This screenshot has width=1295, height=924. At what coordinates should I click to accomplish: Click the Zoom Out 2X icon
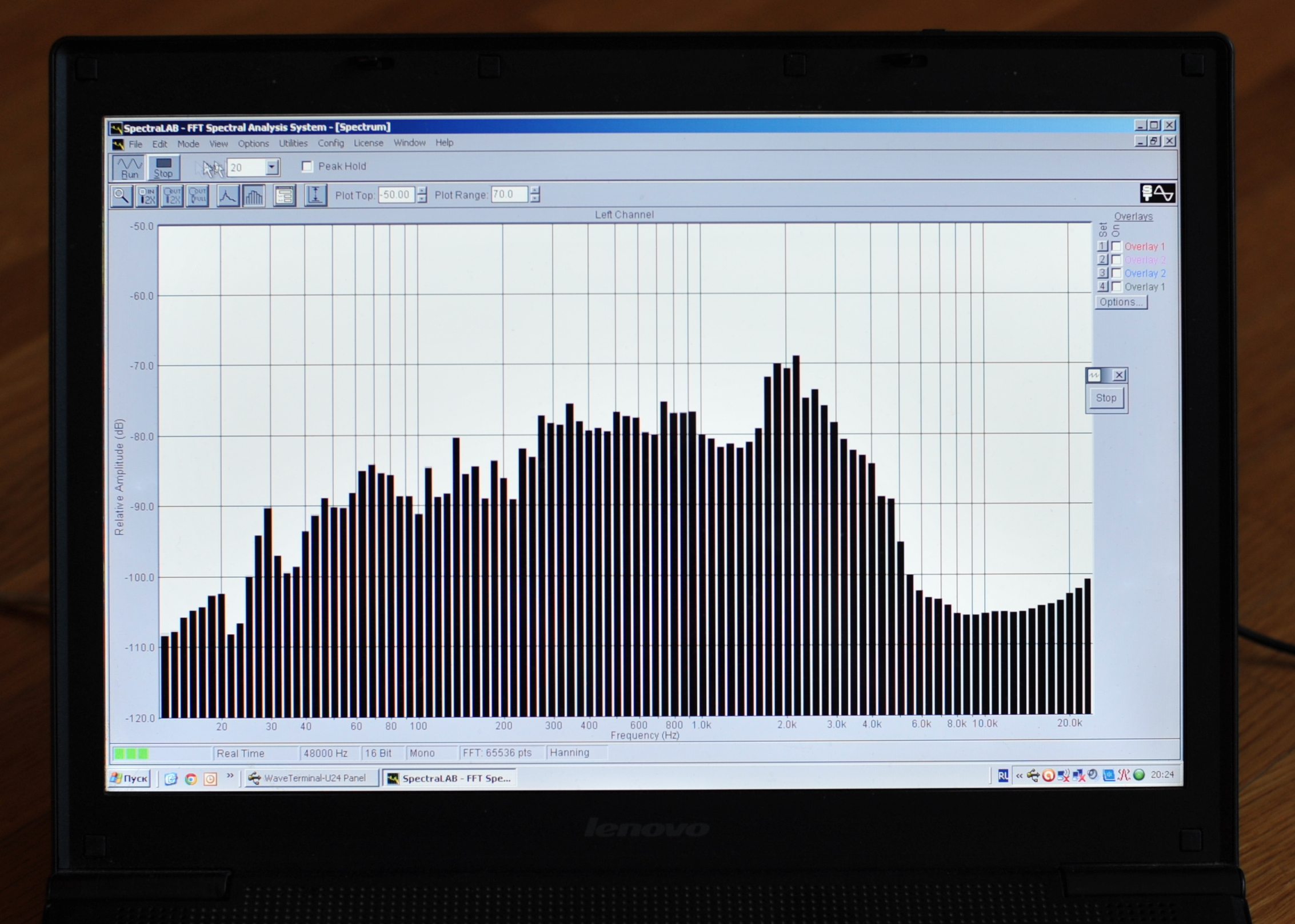(x=172, y=196)
